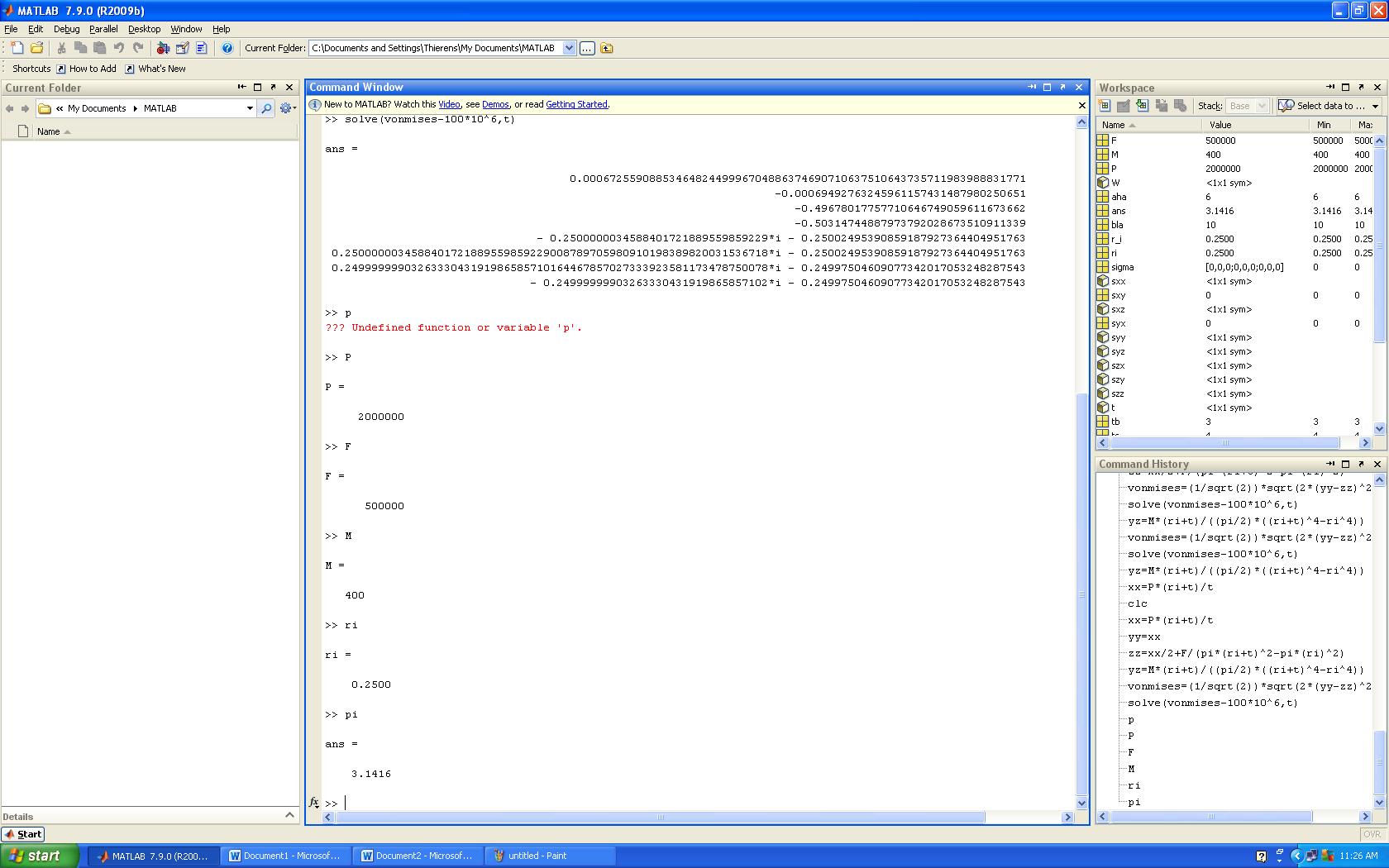Viewport: 1389px width, 868px height.
Task: Search files with magnifier icon
Action: [266, 108]
